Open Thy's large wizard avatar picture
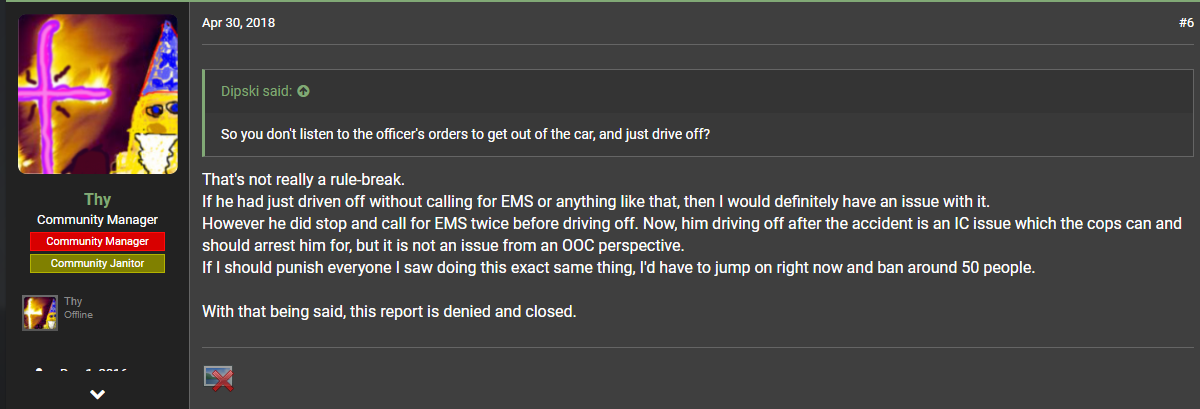This screenshot has height=409, width=1200. (98, 94)
